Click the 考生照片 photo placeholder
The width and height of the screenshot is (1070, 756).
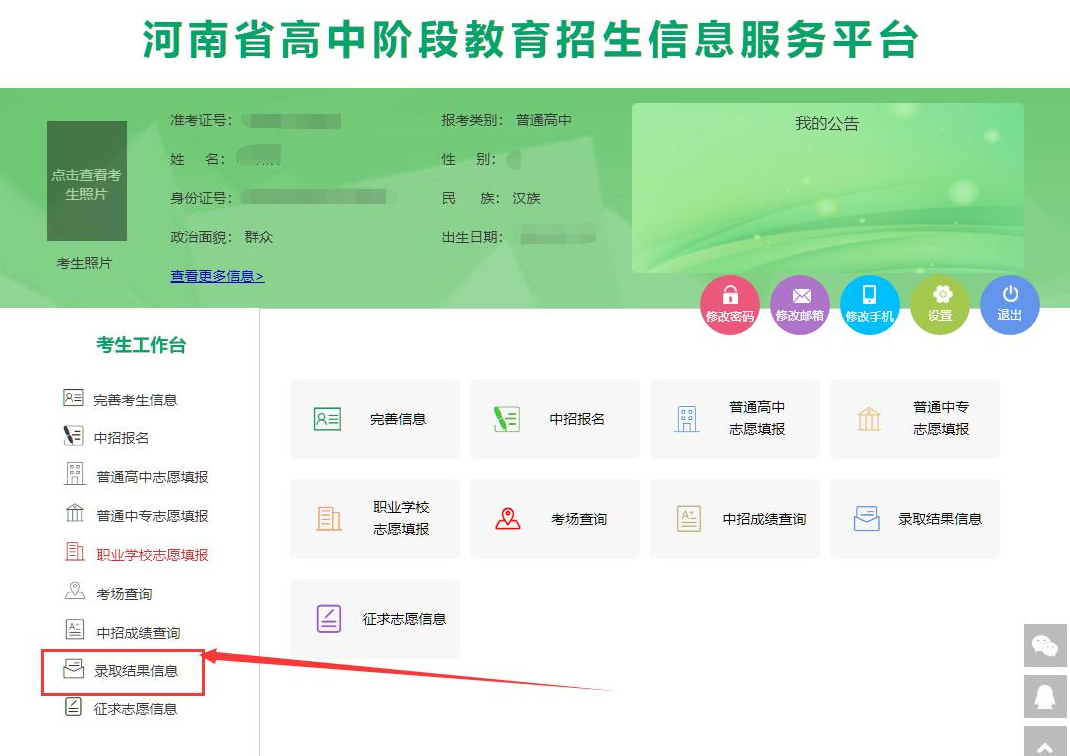pos(87,181)
